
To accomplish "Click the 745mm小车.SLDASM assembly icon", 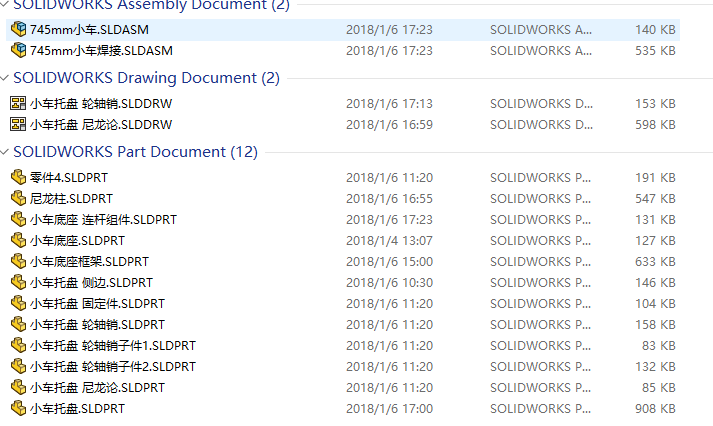I will tap(18, 29).
